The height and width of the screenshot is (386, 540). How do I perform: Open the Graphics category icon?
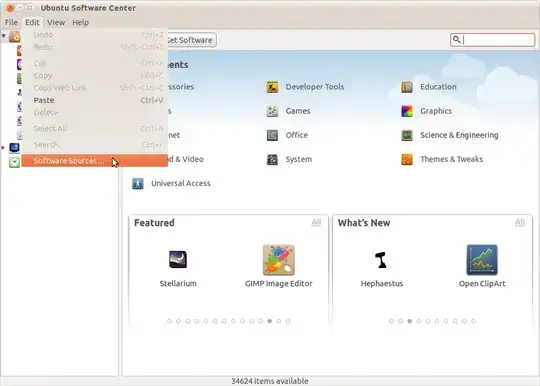407,111
